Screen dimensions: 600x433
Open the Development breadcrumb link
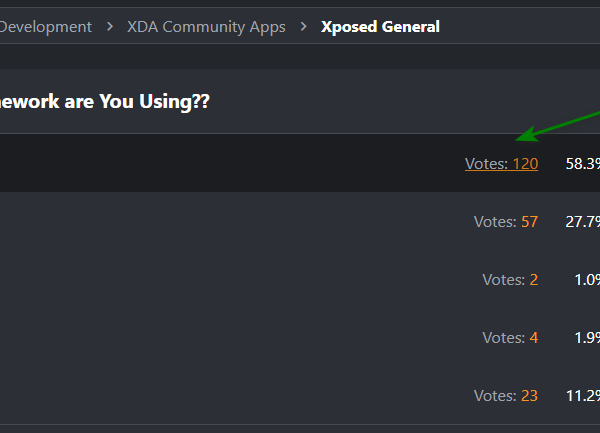pos(46,27)
